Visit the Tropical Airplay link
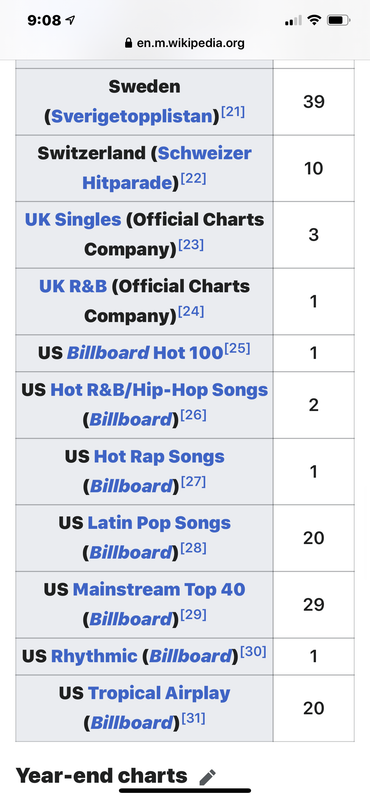This screenshot has width=370, height=800. (x=159, y=693)
